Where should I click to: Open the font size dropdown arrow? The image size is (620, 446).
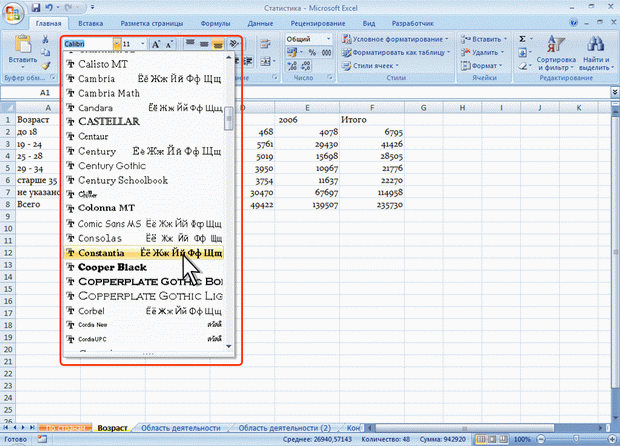[x=143, y=44]
